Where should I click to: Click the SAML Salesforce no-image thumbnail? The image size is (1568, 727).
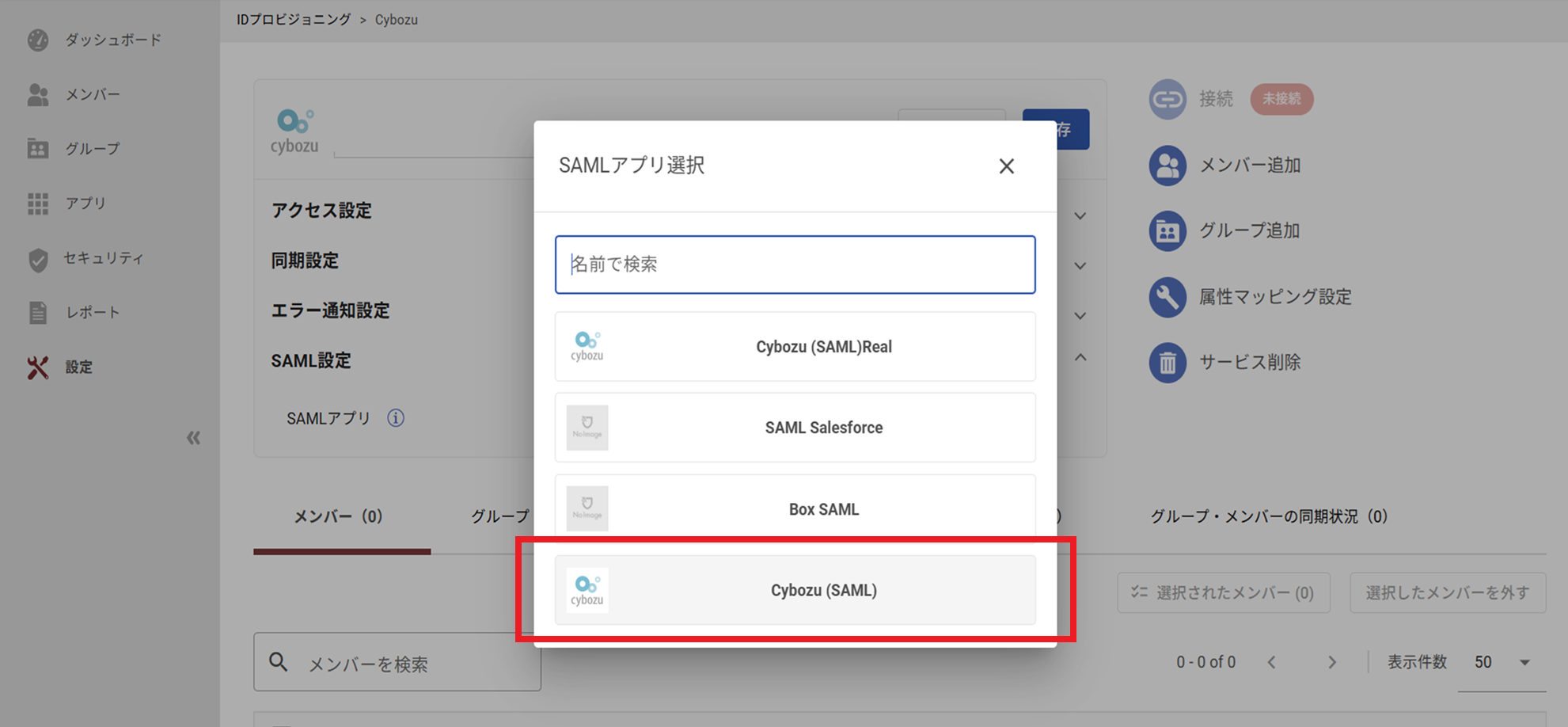click(x=587, y=428)
